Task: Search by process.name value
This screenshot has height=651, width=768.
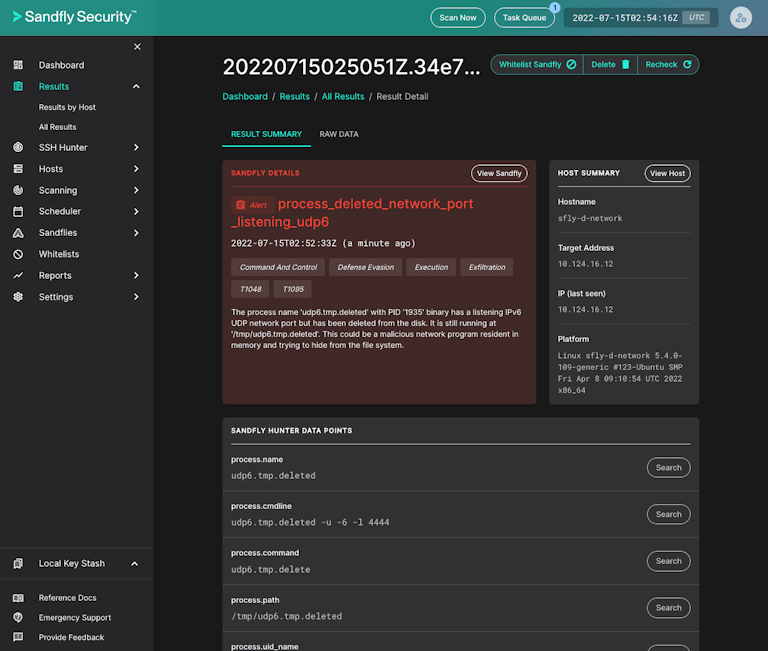Action: 668,467
